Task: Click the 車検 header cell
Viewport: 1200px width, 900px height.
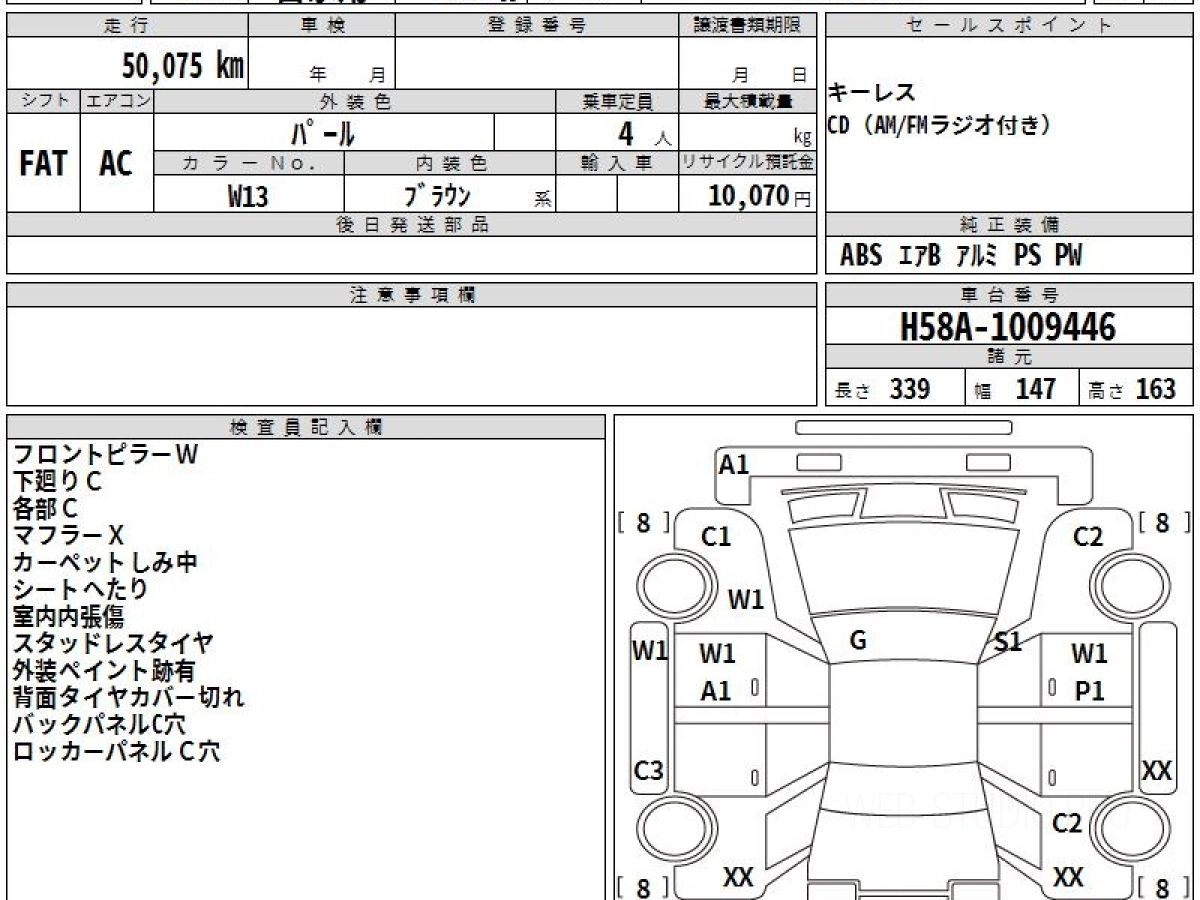Action: coord(322,26)
